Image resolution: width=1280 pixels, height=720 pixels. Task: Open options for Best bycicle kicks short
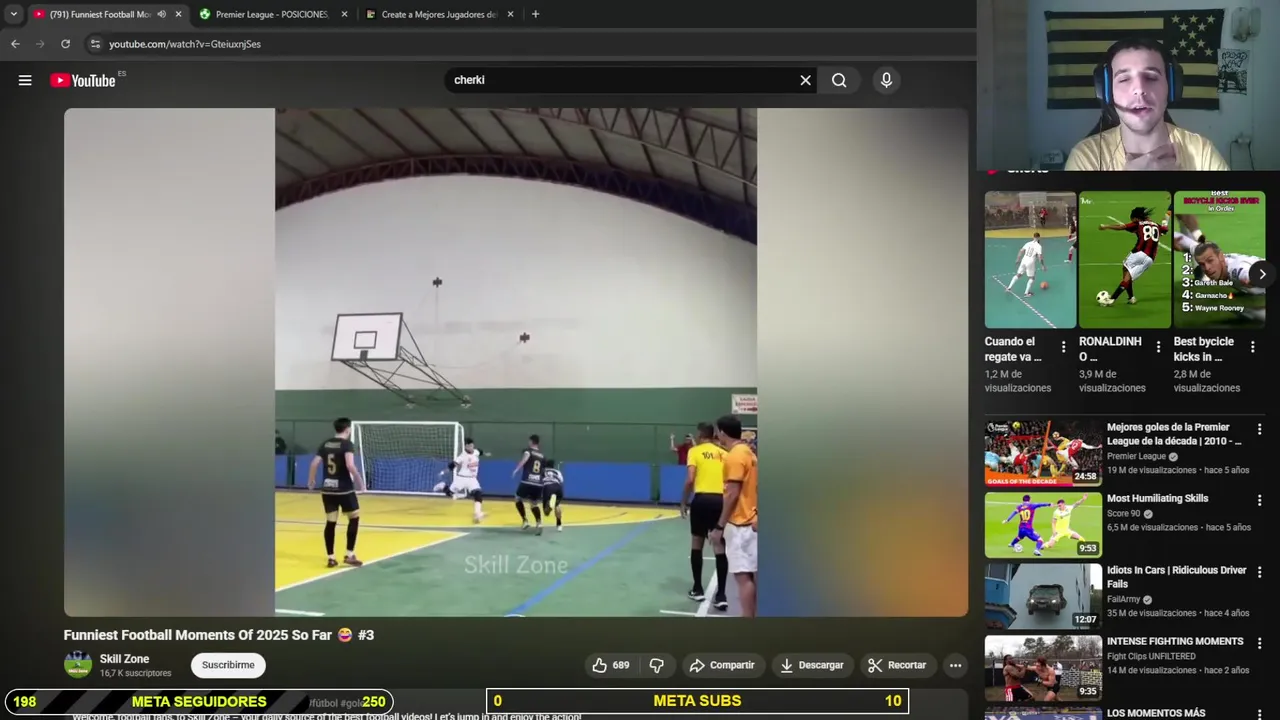1253,347
